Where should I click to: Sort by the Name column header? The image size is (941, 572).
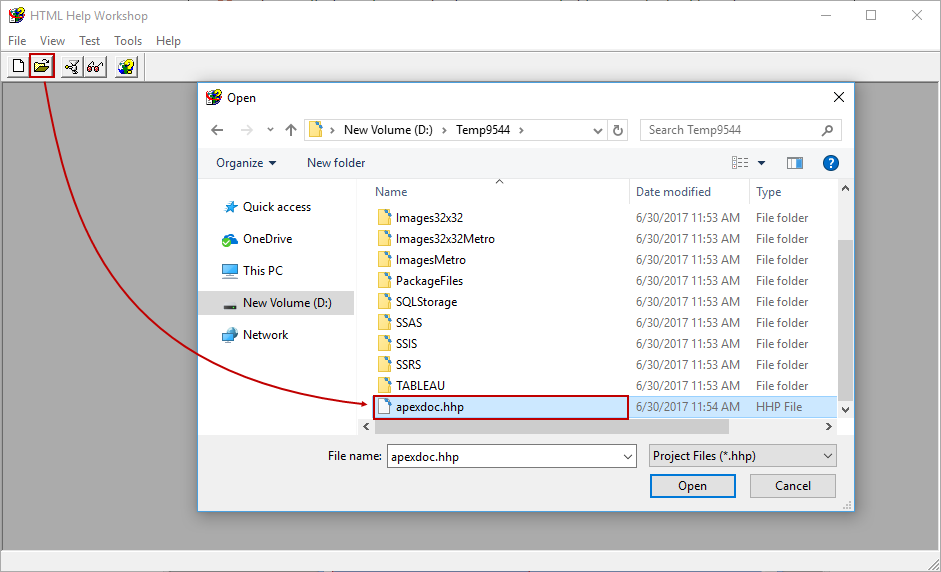point(391,192)
